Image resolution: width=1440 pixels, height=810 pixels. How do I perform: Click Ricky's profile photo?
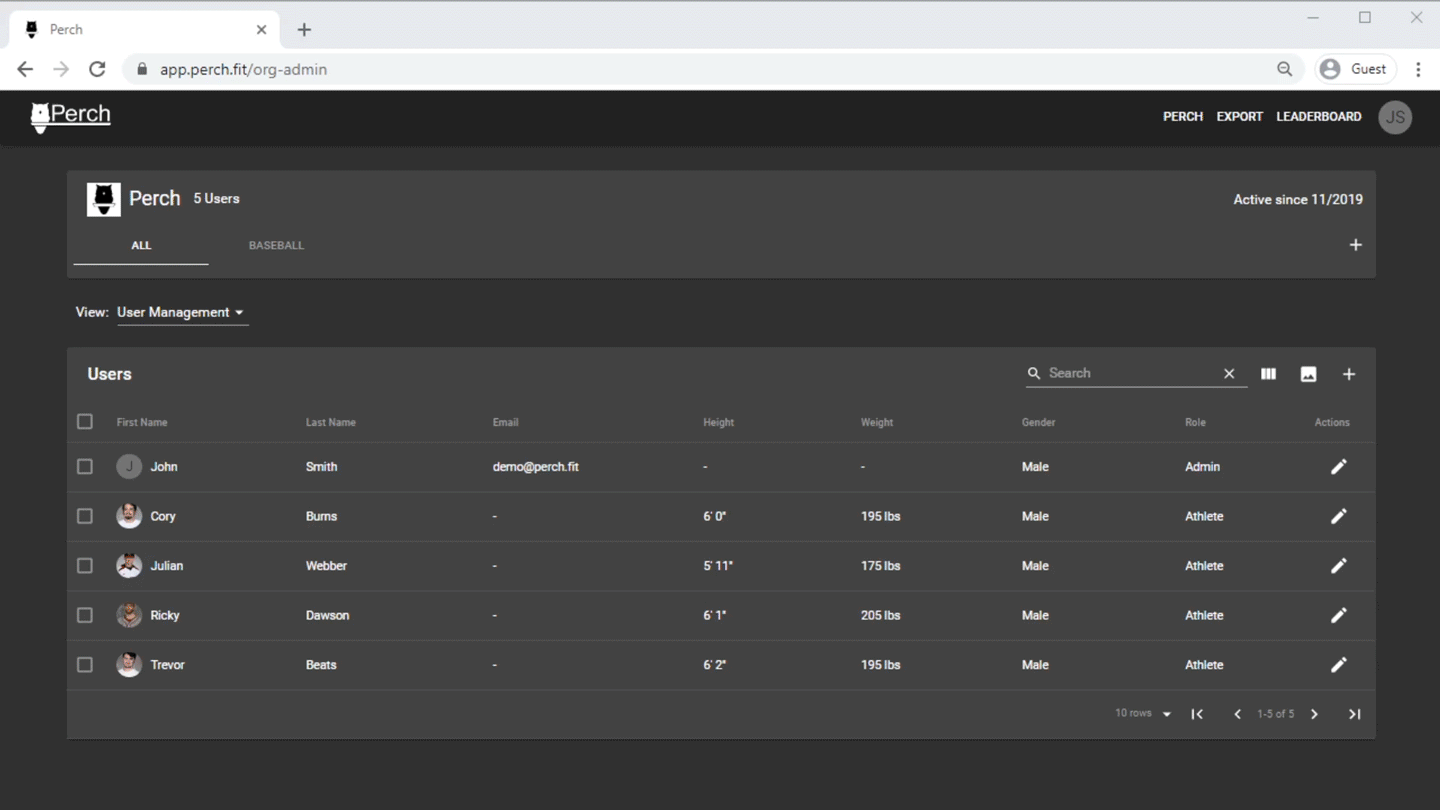point(129,615)
